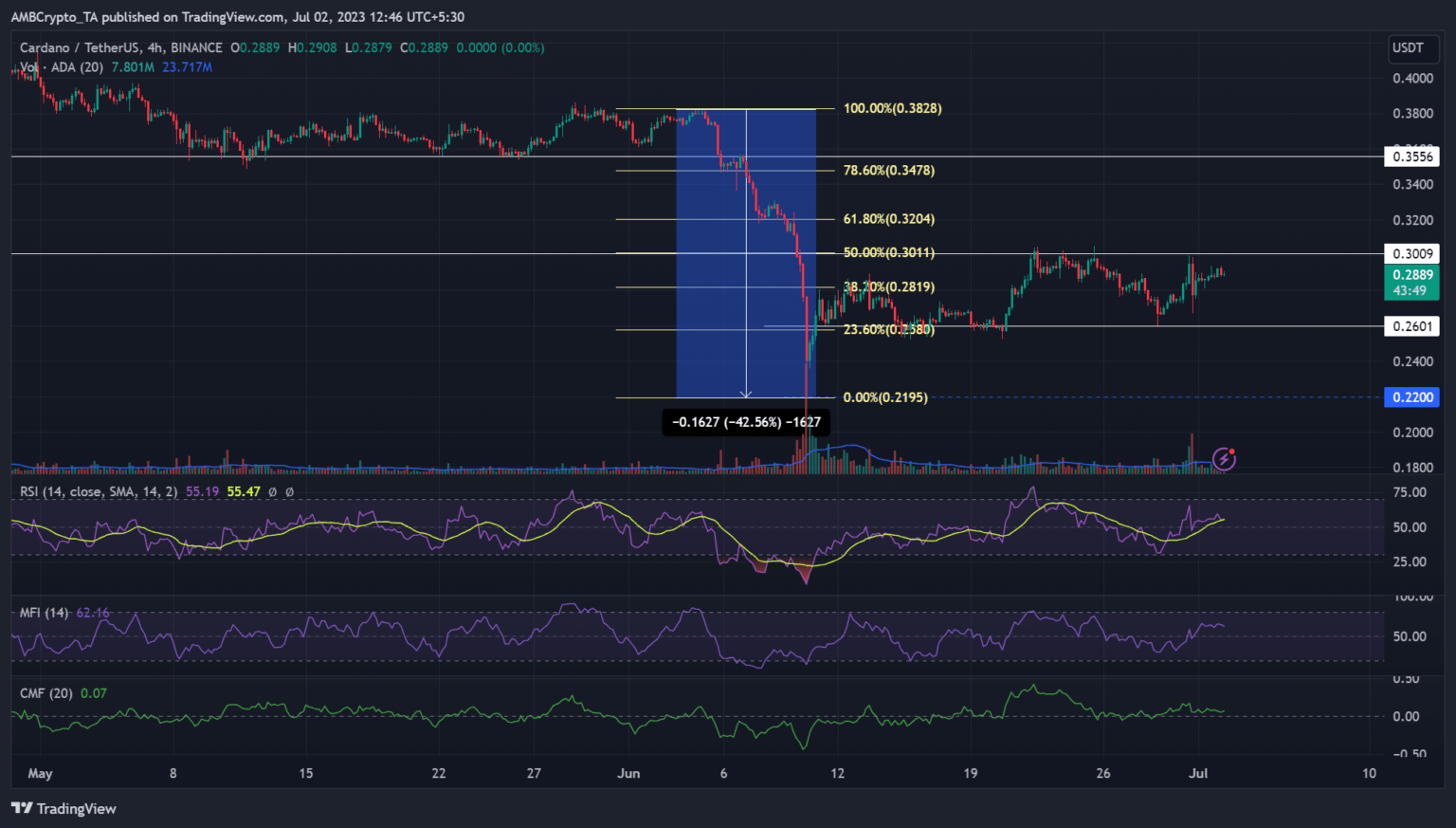Image resolution: width=1456 pixels, height=828 pixels.
Task: Select the 61.80%(0.3204) Fibonacci level label
Action: tap(888, 219)
